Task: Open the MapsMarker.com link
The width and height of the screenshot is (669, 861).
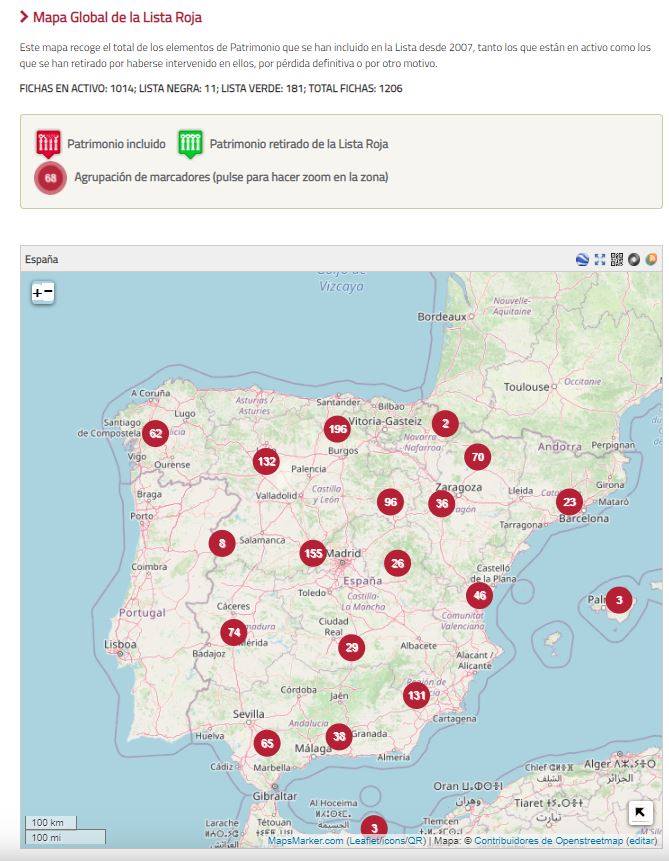Action: coord(305,841)
